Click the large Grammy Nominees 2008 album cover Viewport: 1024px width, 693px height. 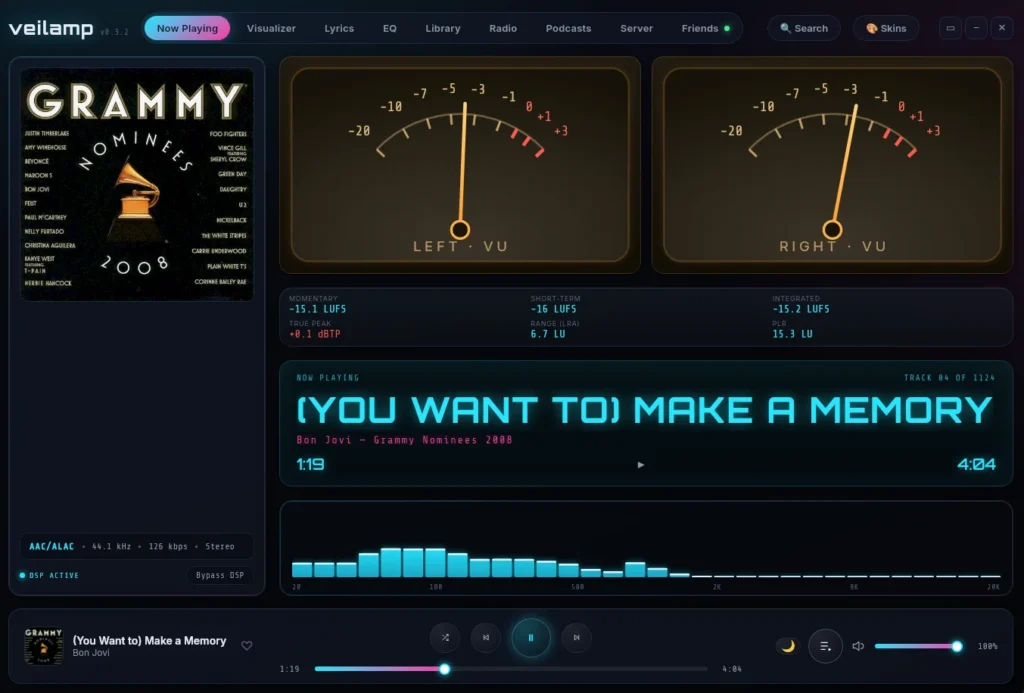(137, 184)
